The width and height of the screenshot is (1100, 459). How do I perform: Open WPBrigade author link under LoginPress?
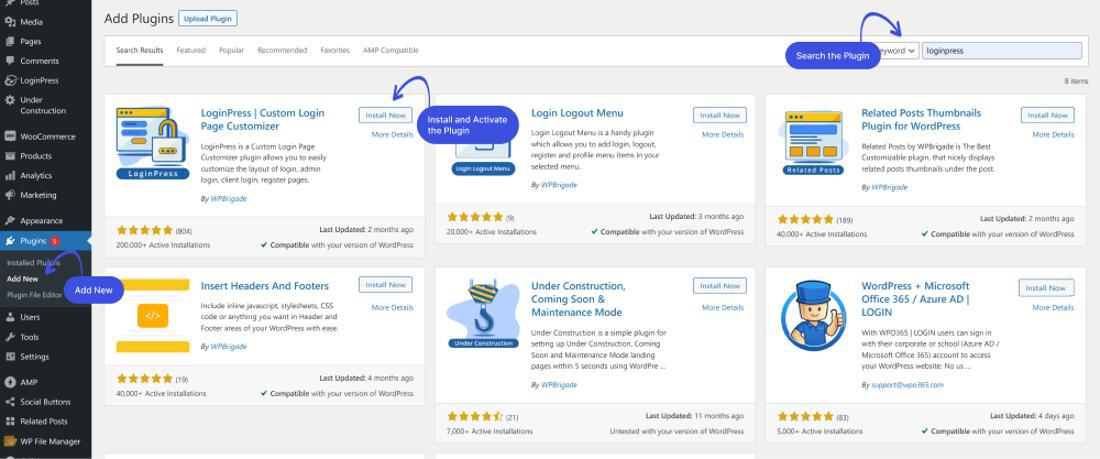(229, 199)
